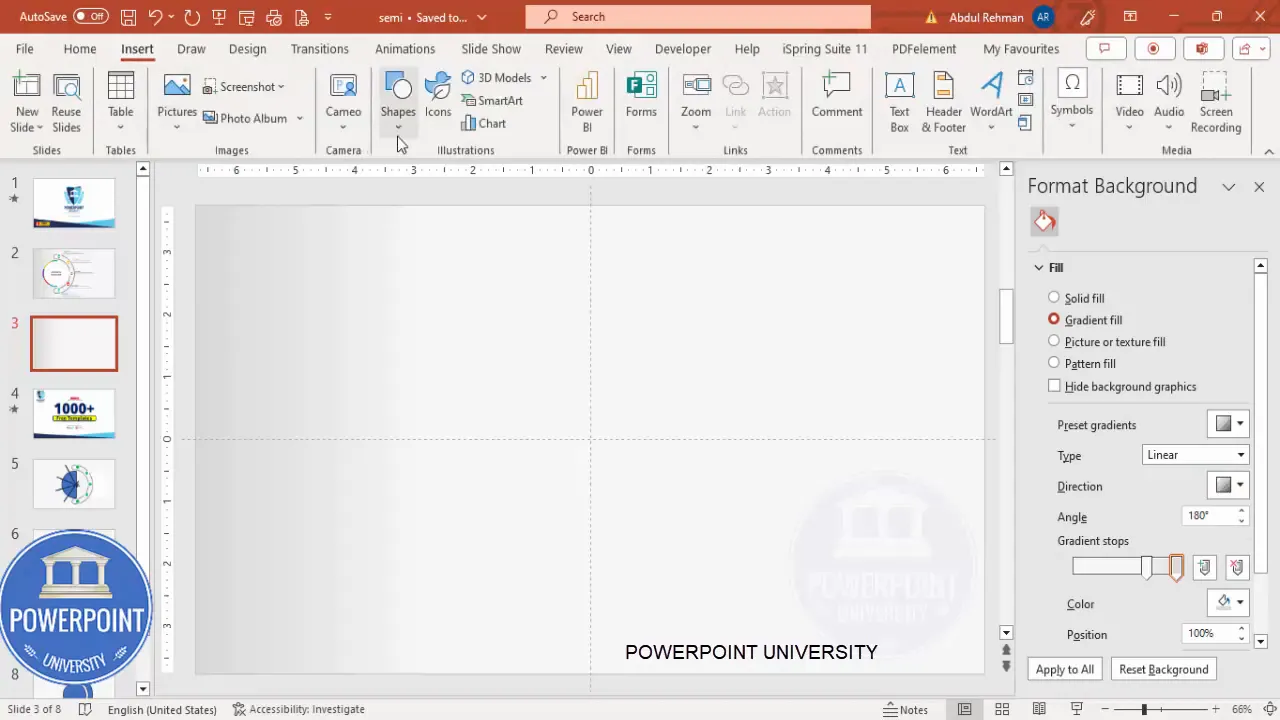
Task: Open the Icons gallery
Action: 437,95
